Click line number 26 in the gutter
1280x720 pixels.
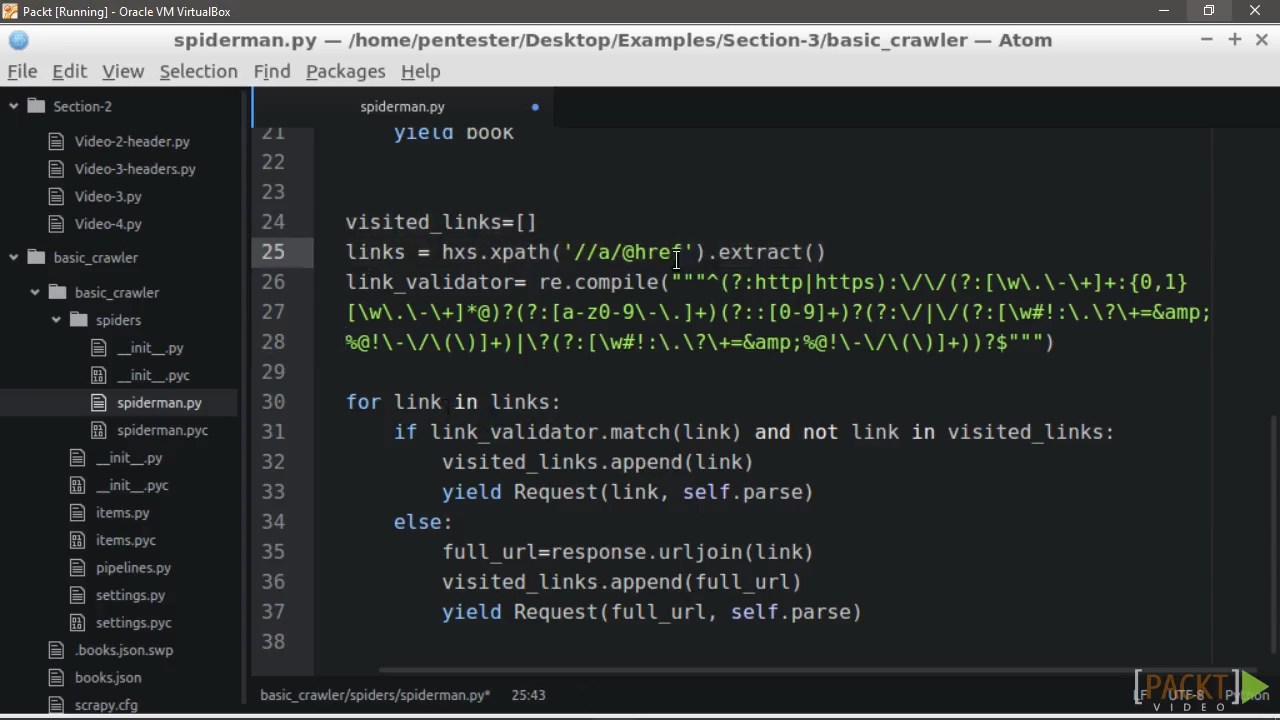[x=273, y=282]
